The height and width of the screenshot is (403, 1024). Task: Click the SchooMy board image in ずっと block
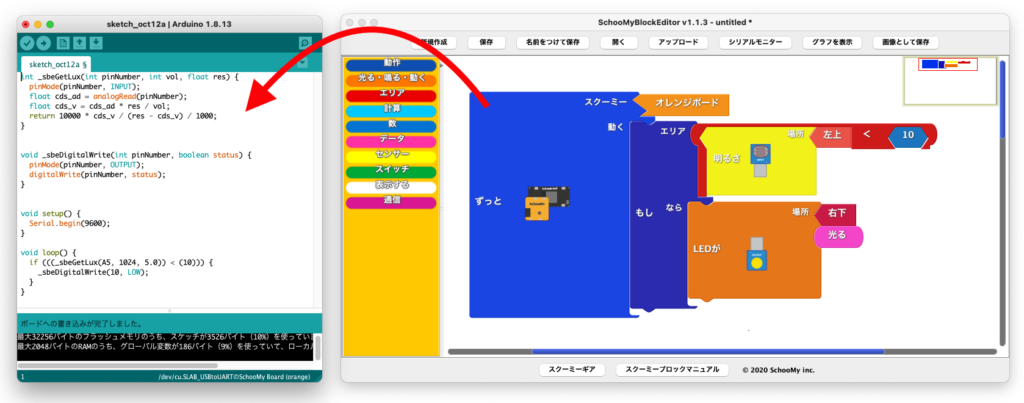546,202
